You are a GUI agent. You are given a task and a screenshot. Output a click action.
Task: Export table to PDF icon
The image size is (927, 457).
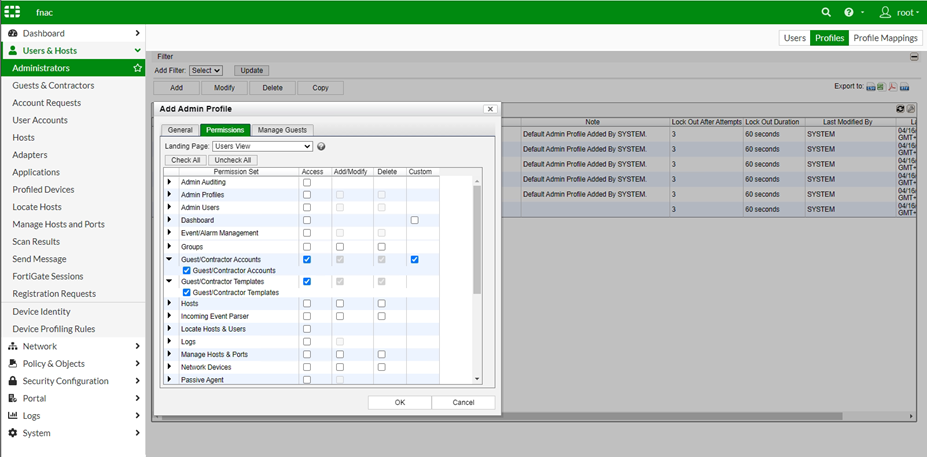click(x=892, y=87)
